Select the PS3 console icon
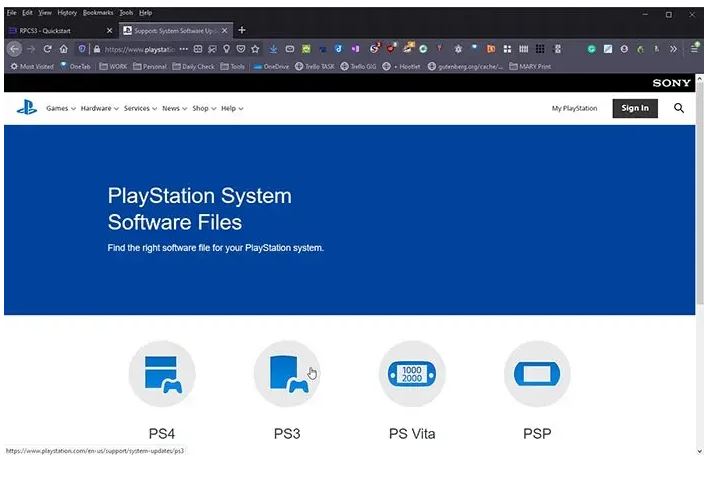This screenshot has height=477, width=711. pyautogui.click(x=287, y=374)
